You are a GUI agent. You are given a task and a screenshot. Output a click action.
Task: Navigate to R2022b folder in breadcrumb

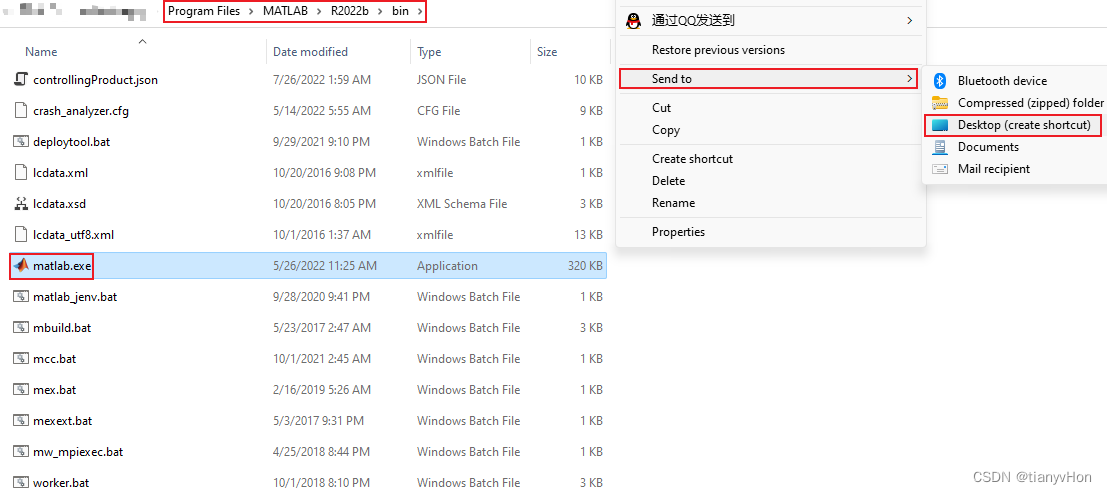coord(350,12)
